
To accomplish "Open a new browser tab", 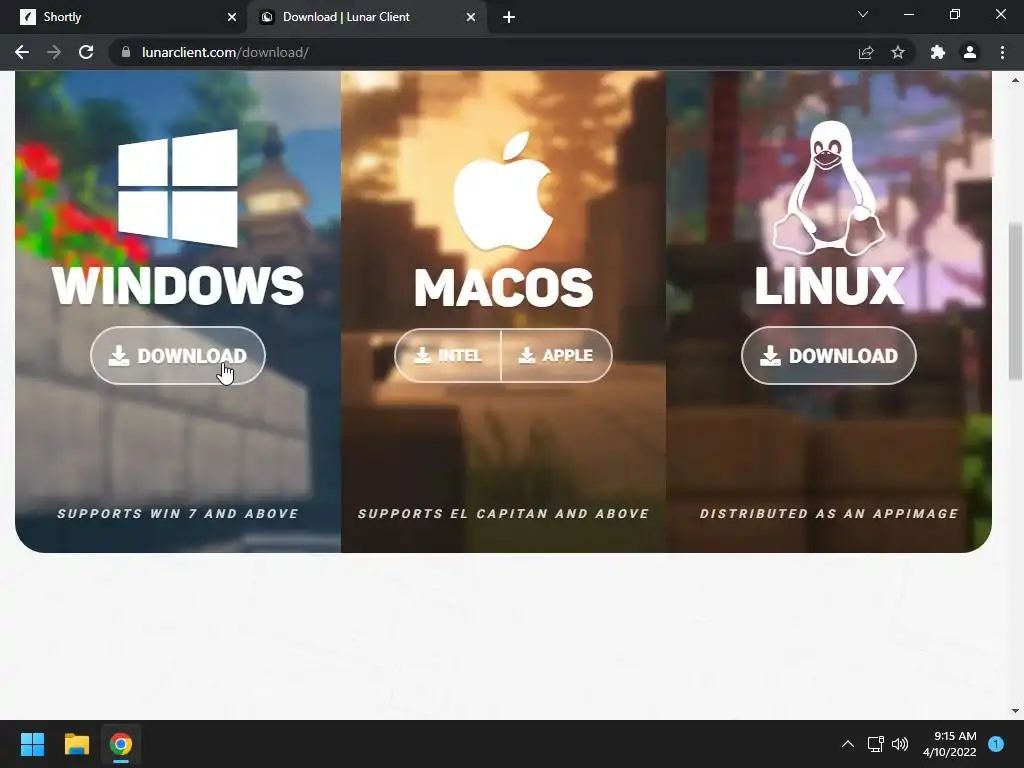I will coord(509,17).
